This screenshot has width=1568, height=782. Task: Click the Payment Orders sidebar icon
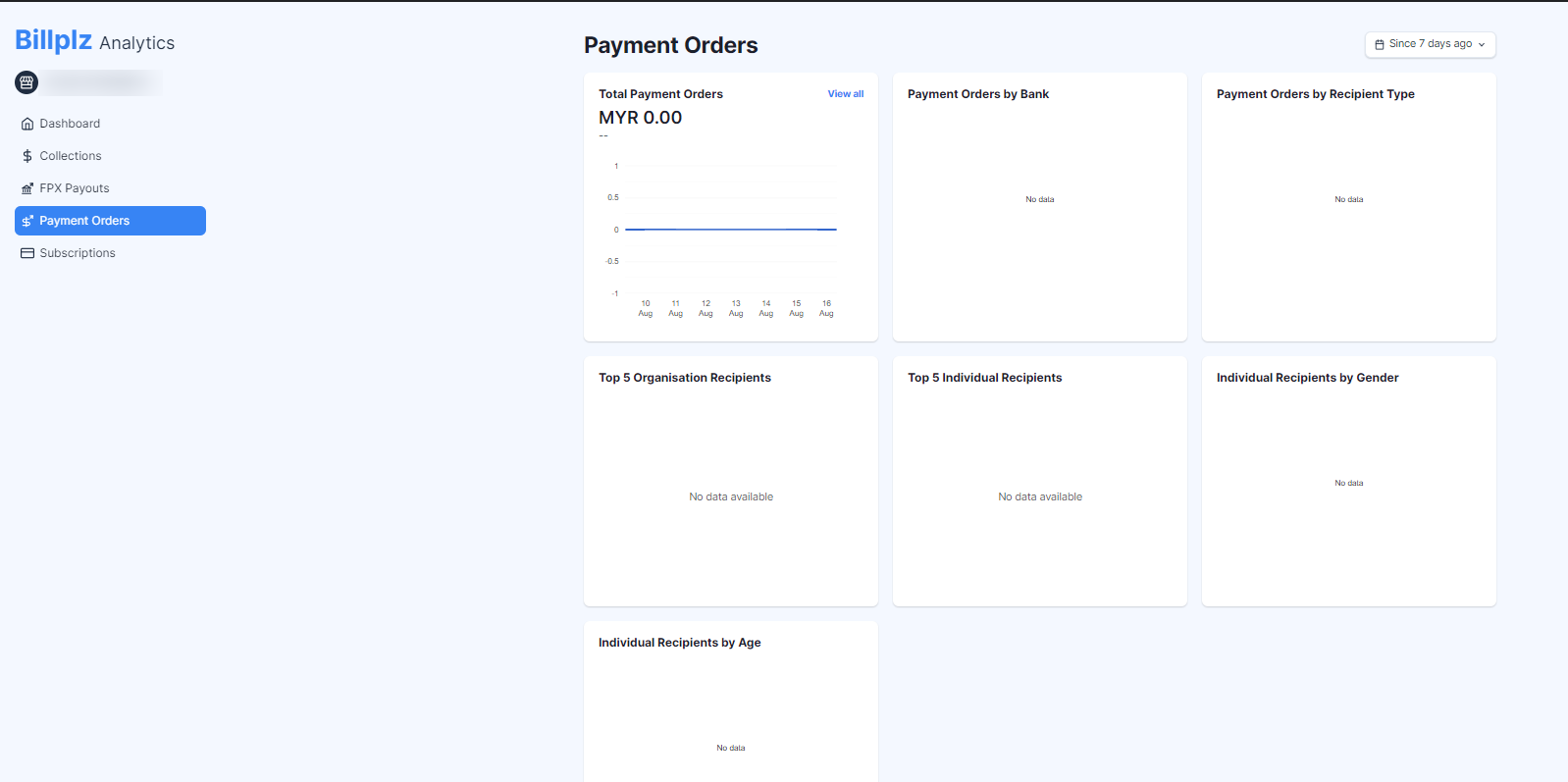click(27, 221)
